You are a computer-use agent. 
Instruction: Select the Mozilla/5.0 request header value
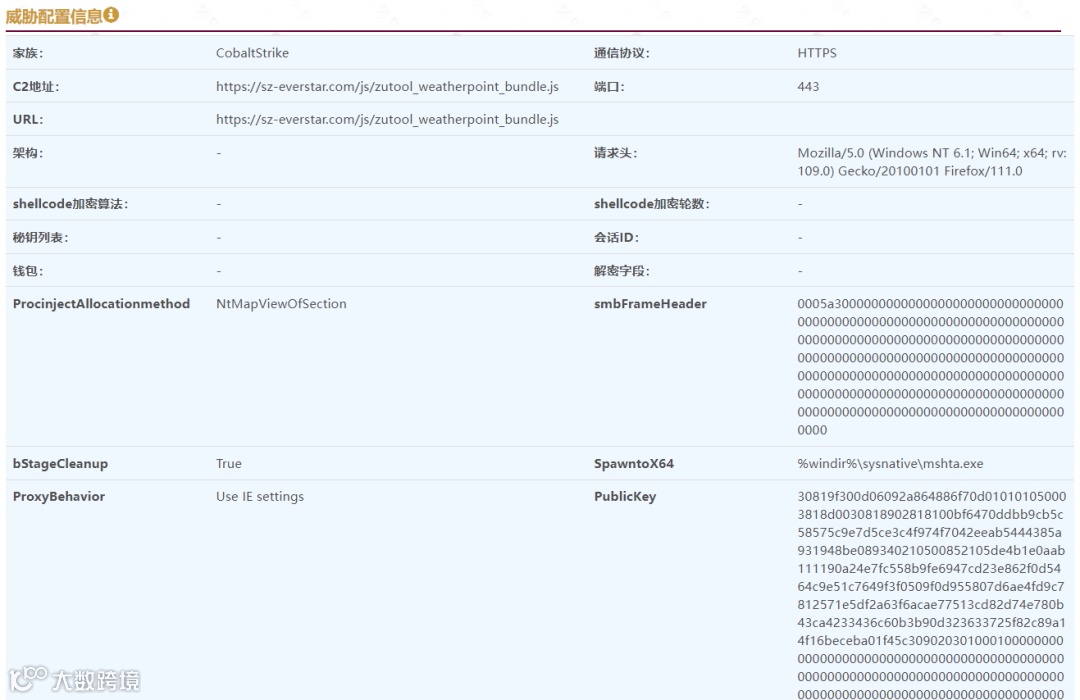[932, 162]
